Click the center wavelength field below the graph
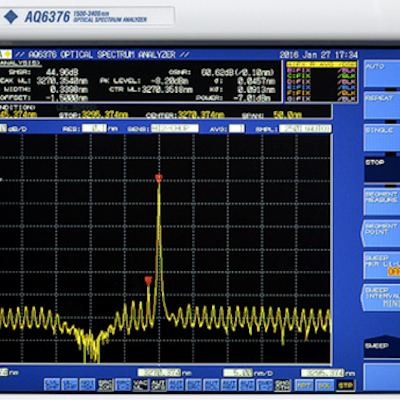400x400 pixels. (159, 372)
